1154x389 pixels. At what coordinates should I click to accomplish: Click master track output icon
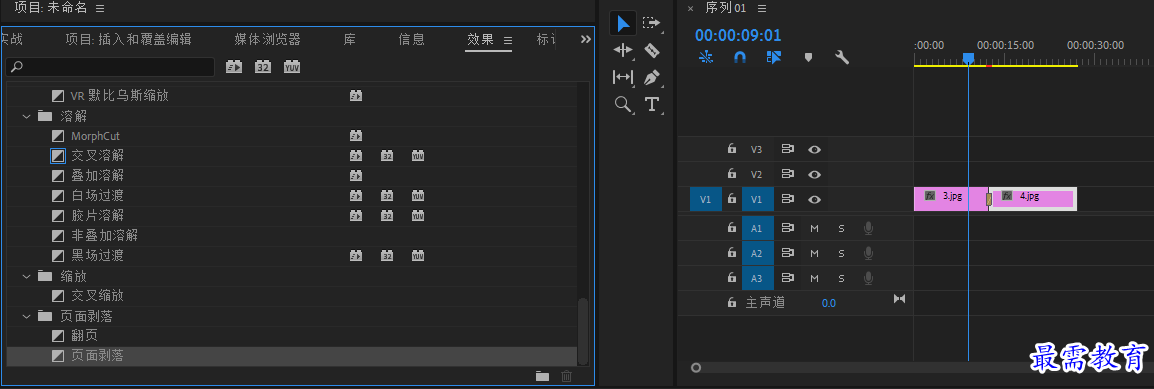click(x=899, y=299)
